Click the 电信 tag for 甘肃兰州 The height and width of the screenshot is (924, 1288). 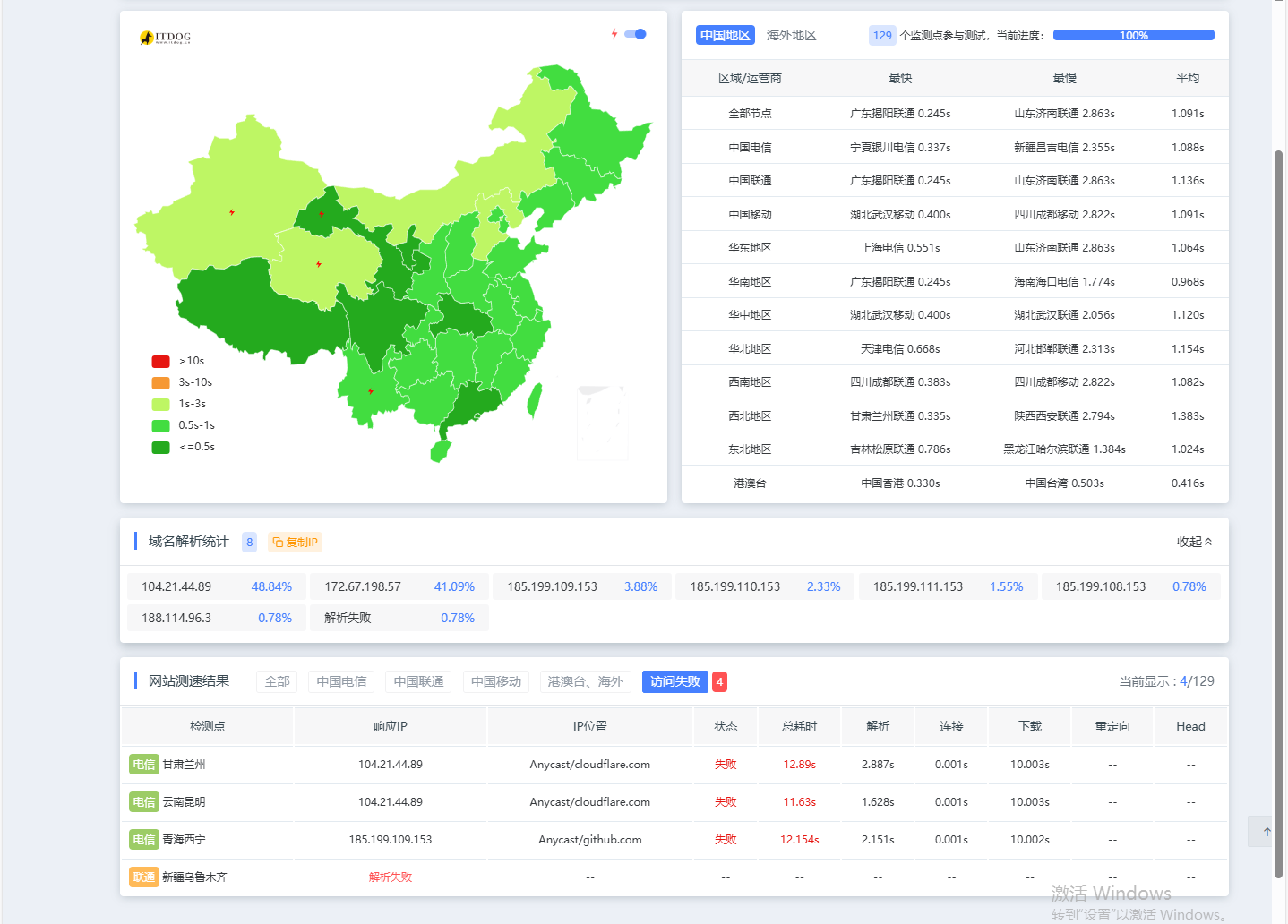(x=144, y=765)
